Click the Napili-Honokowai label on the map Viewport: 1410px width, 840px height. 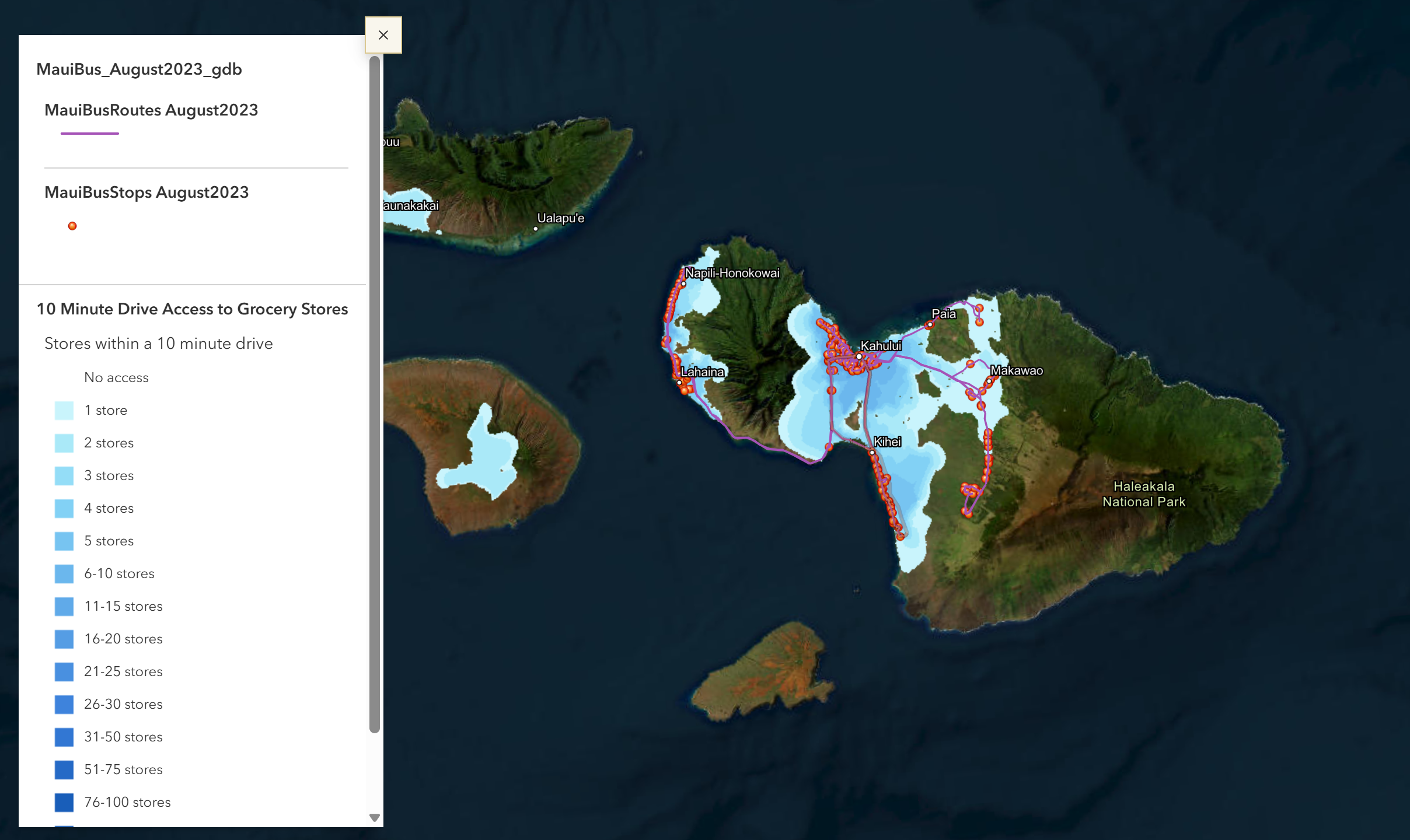tap(732, 273)
